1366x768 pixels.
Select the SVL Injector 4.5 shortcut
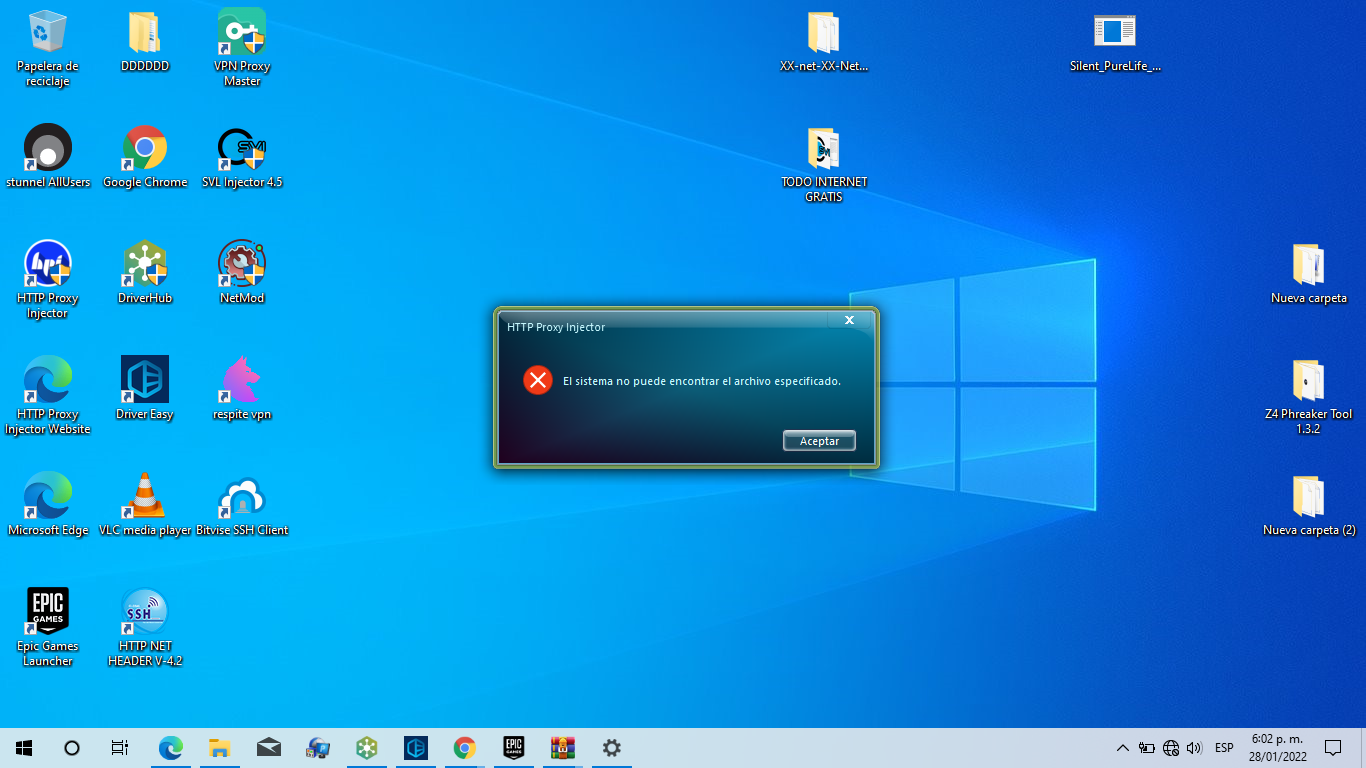click(x=242, y=157)
